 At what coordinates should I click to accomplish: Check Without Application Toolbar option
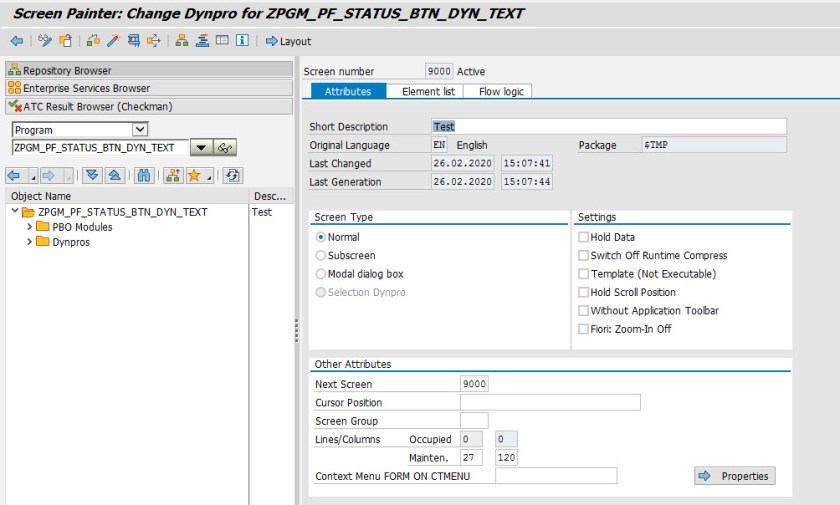(583, 311)
